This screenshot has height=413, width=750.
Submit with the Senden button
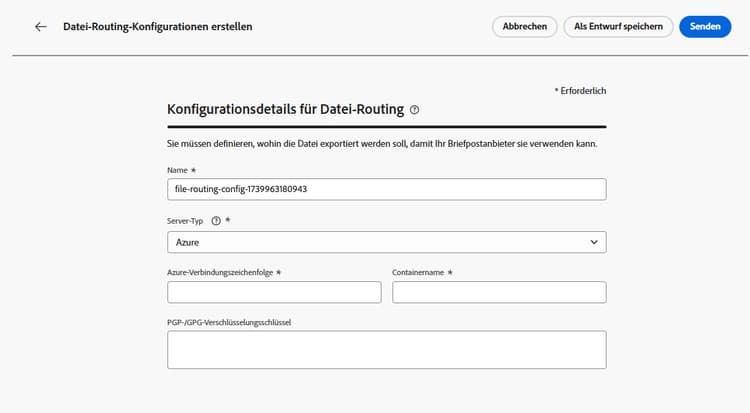pos(705,27)
